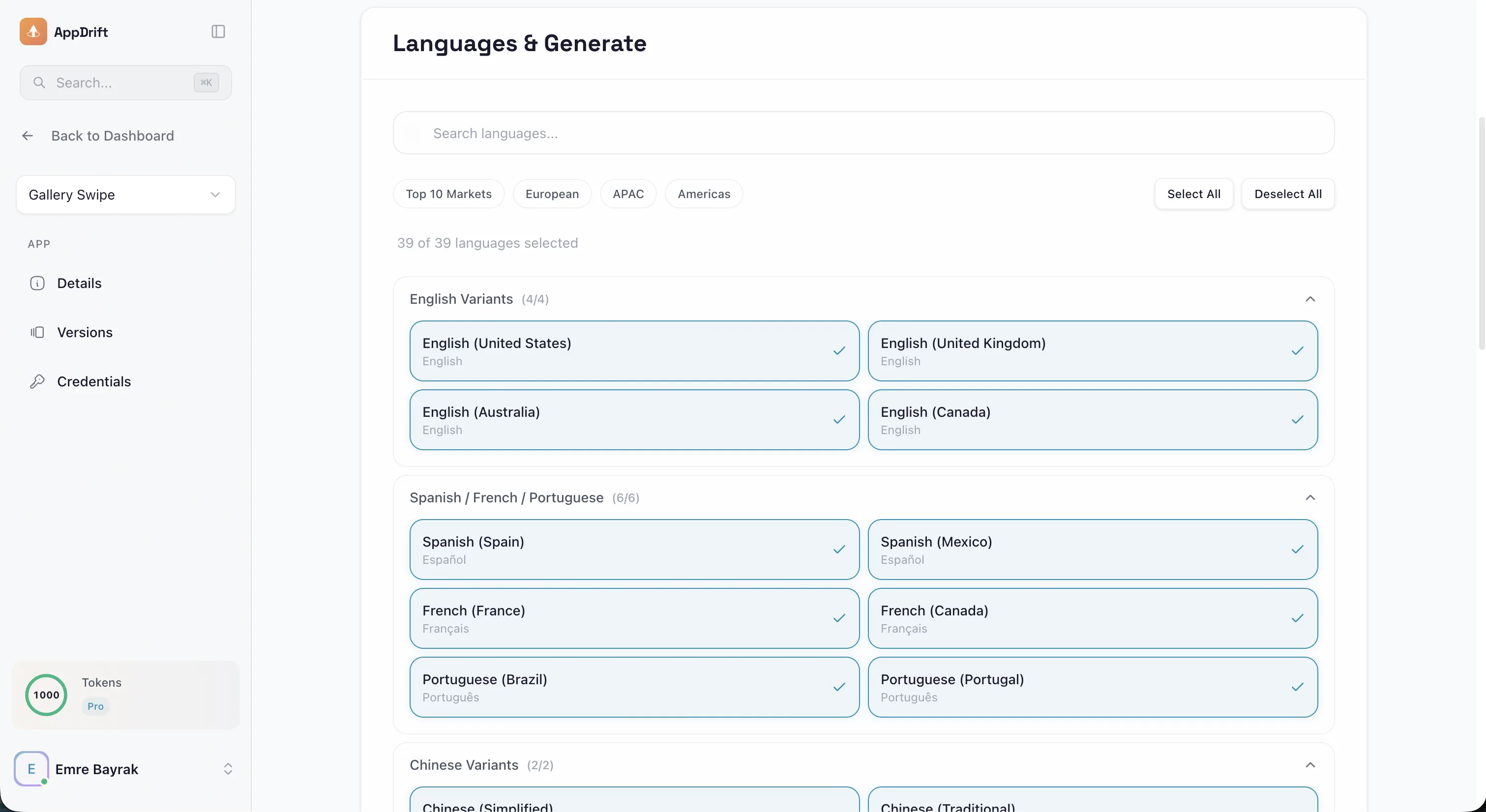1486x812 pixels.
Task: Filter by APAC languages
Action: (x=628, y=194)
